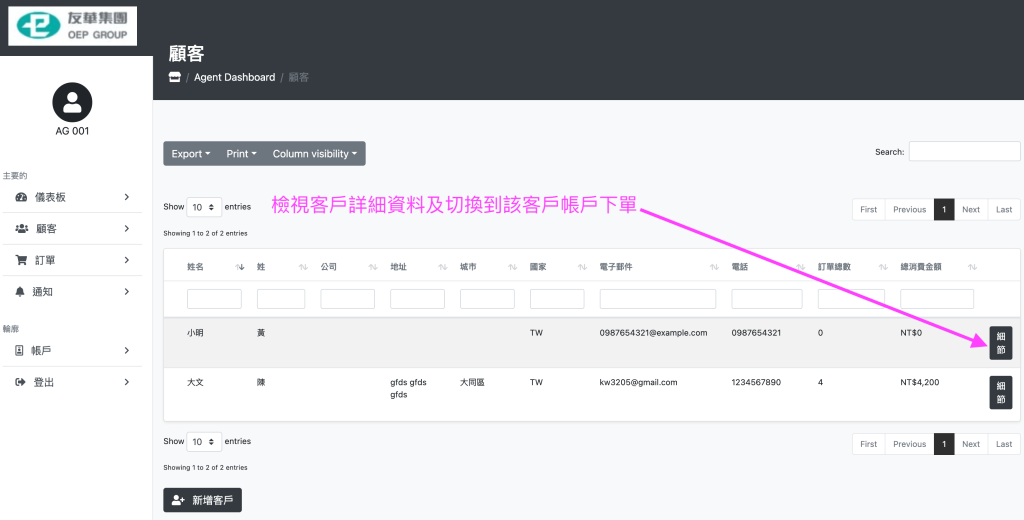Sort table by 訂單總數 column arrows
The height and width of the screenshot is (520, 1024).
coord(882,267)
